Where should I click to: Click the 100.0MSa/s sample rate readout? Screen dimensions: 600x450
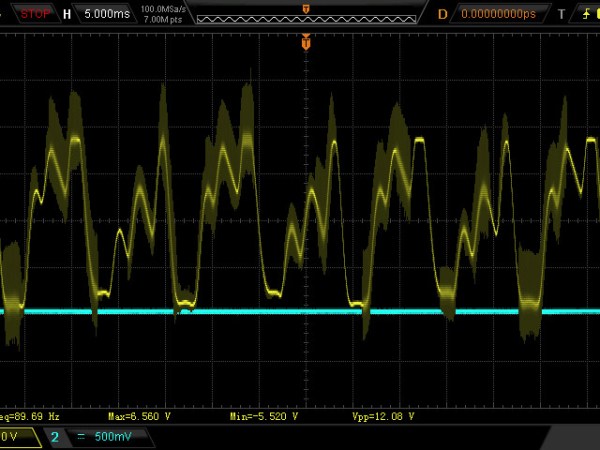tap(163, 9)
